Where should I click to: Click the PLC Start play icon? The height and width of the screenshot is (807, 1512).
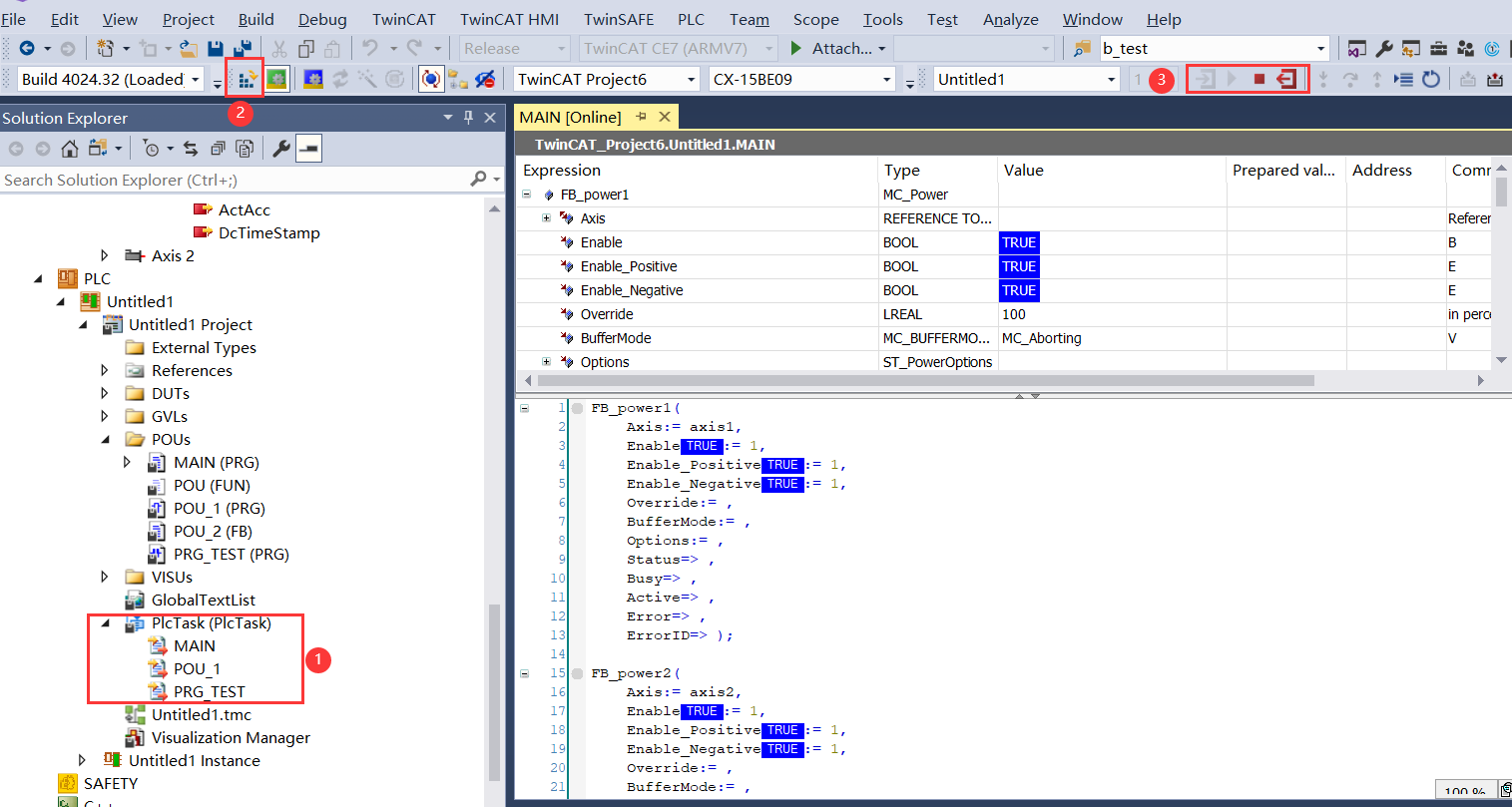point(1232,79)
